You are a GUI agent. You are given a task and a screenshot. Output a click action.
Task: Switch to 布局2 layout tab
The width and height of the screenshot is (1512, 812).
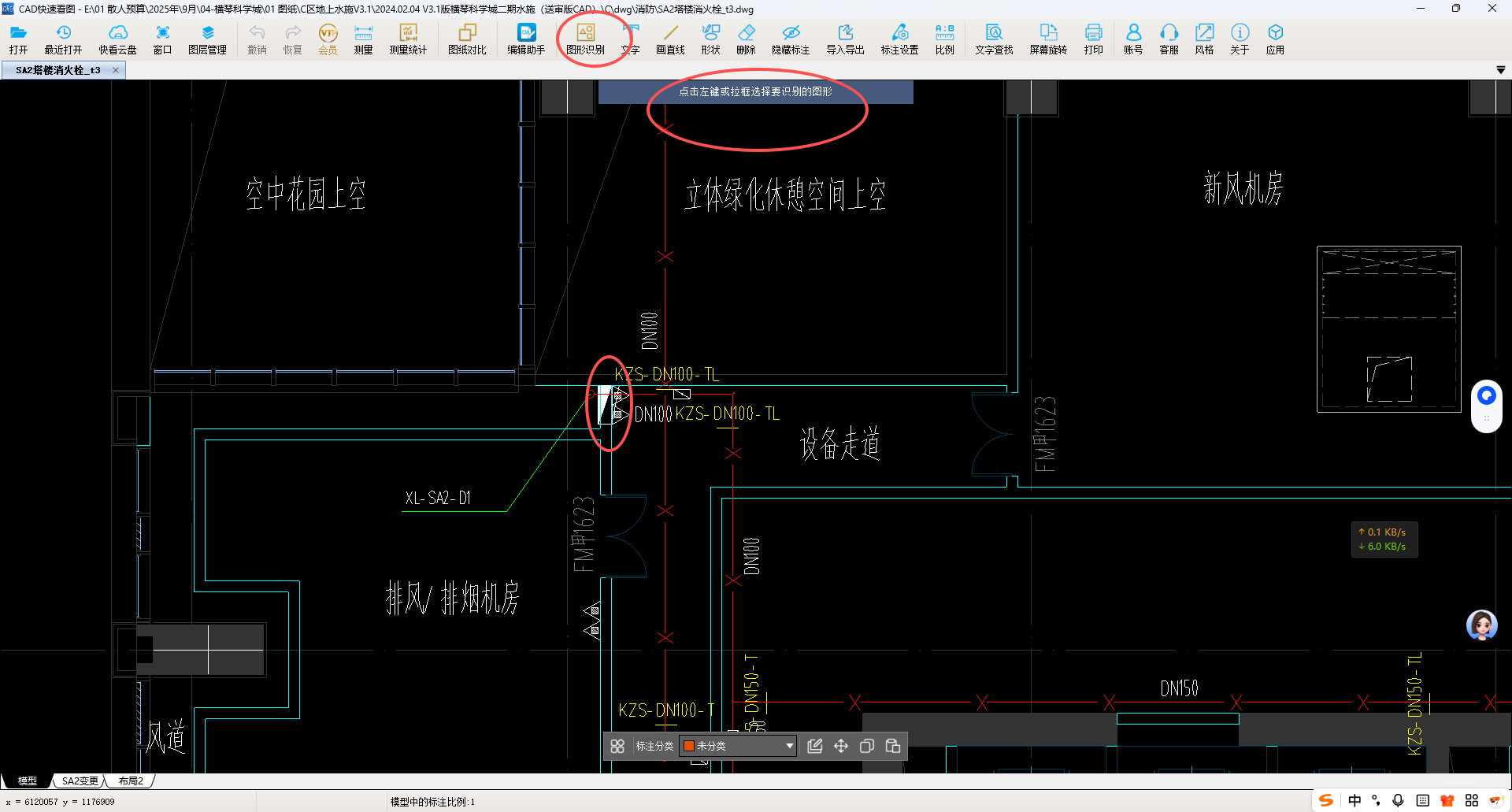(x=131, y=781)
